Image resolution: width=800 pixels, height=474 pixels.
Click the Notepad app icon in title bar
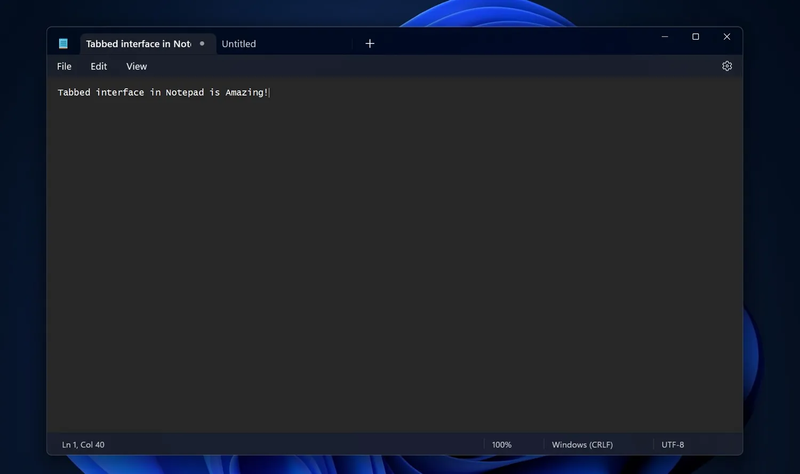pyautogui.click(x=63, y=44)
